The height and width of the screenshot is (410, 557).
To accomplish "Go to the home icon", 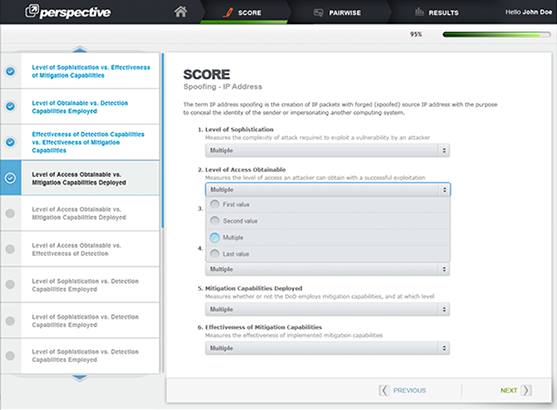I will pos(180,12).
